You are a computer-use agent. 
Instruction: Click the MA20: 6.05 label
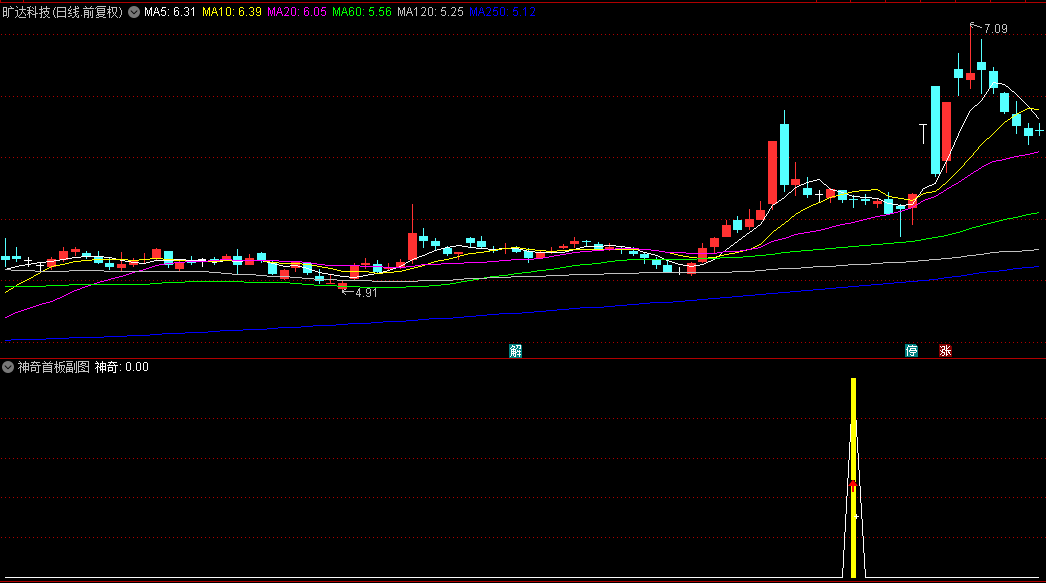[x=297, y=12]
